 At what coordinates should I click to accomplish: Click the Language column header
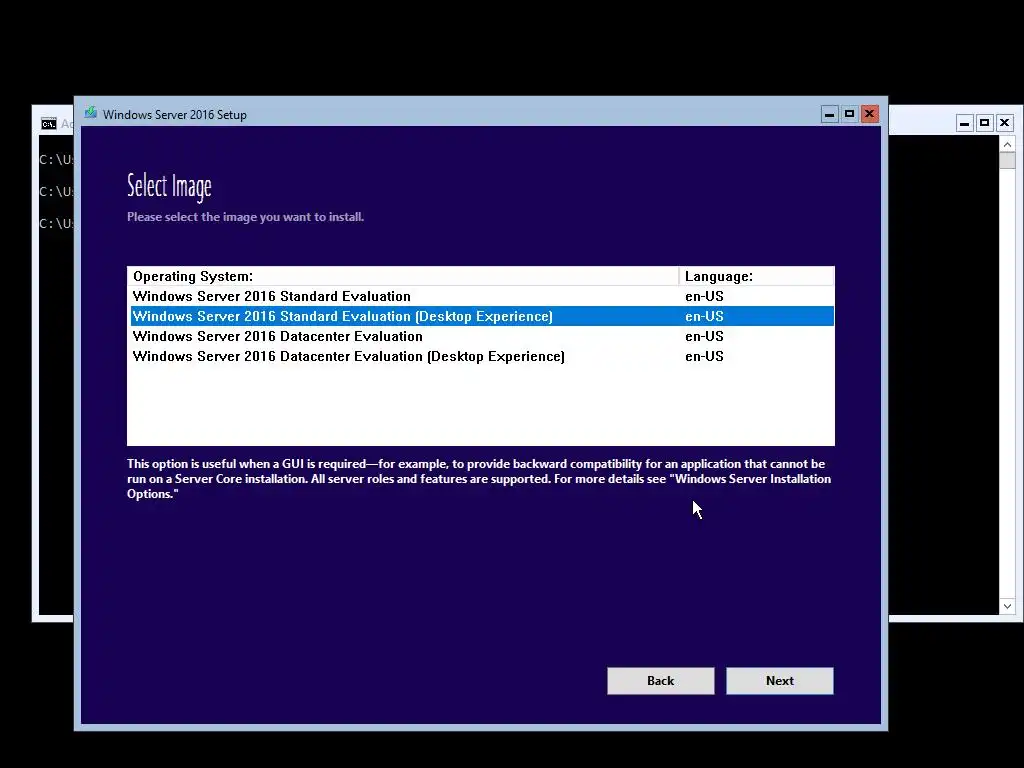coord(756,276)
